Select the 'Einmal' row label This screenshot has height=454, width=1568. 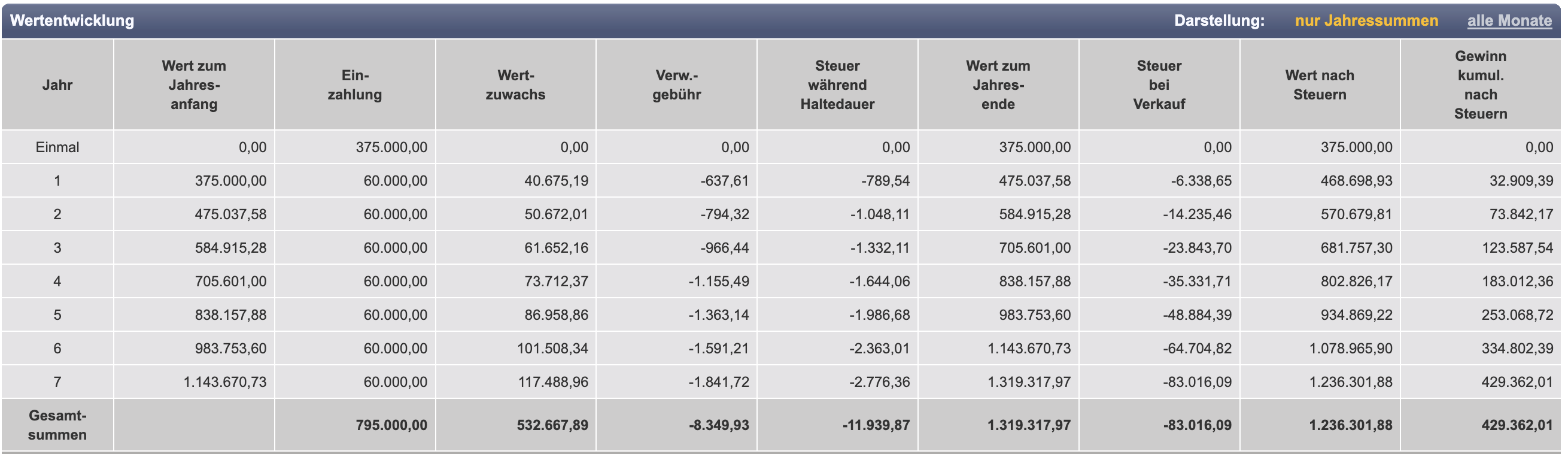[57, 147]
